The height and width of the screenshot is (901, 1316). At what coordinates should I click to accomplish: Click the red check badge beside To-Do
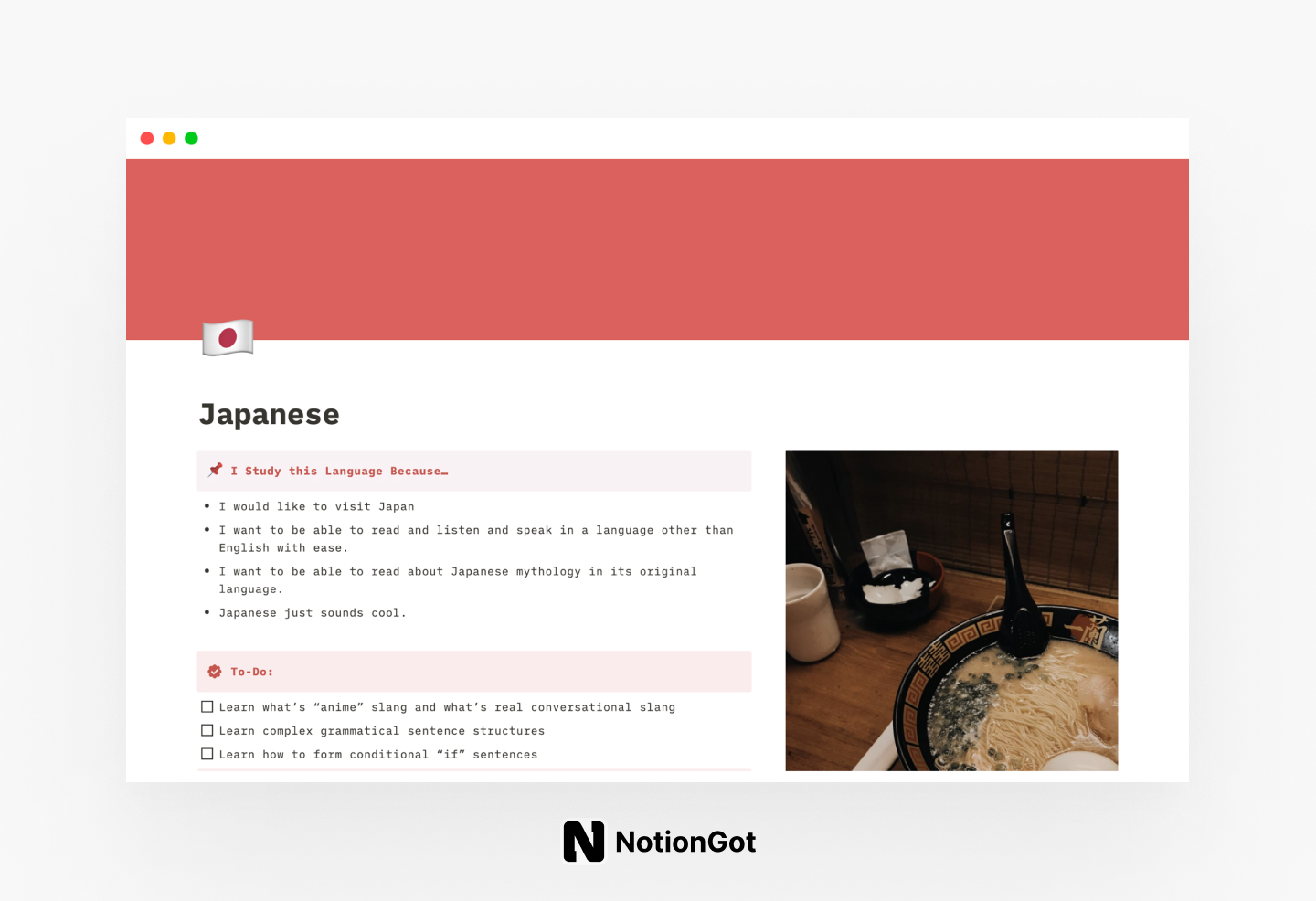click(215, 672)
